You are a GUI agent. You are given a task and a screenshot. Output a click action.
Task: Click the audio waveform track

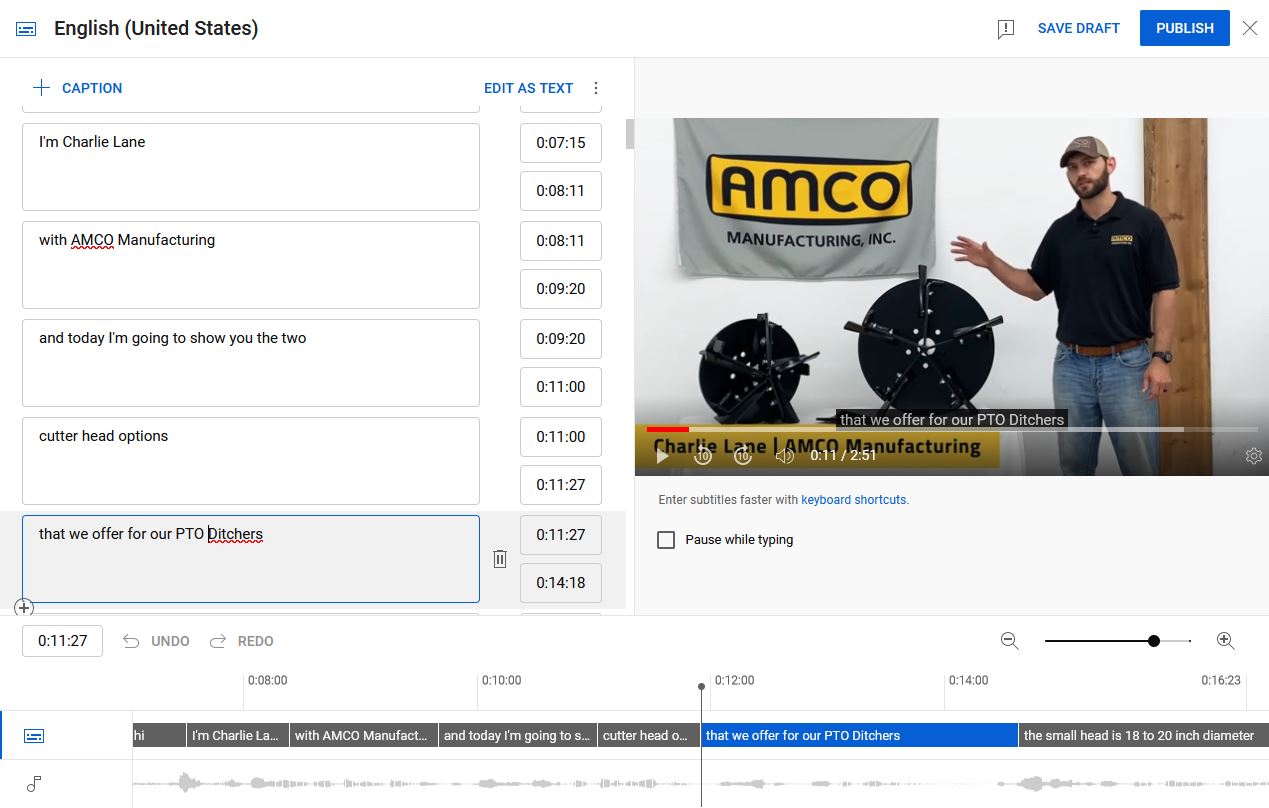[700, 784]
